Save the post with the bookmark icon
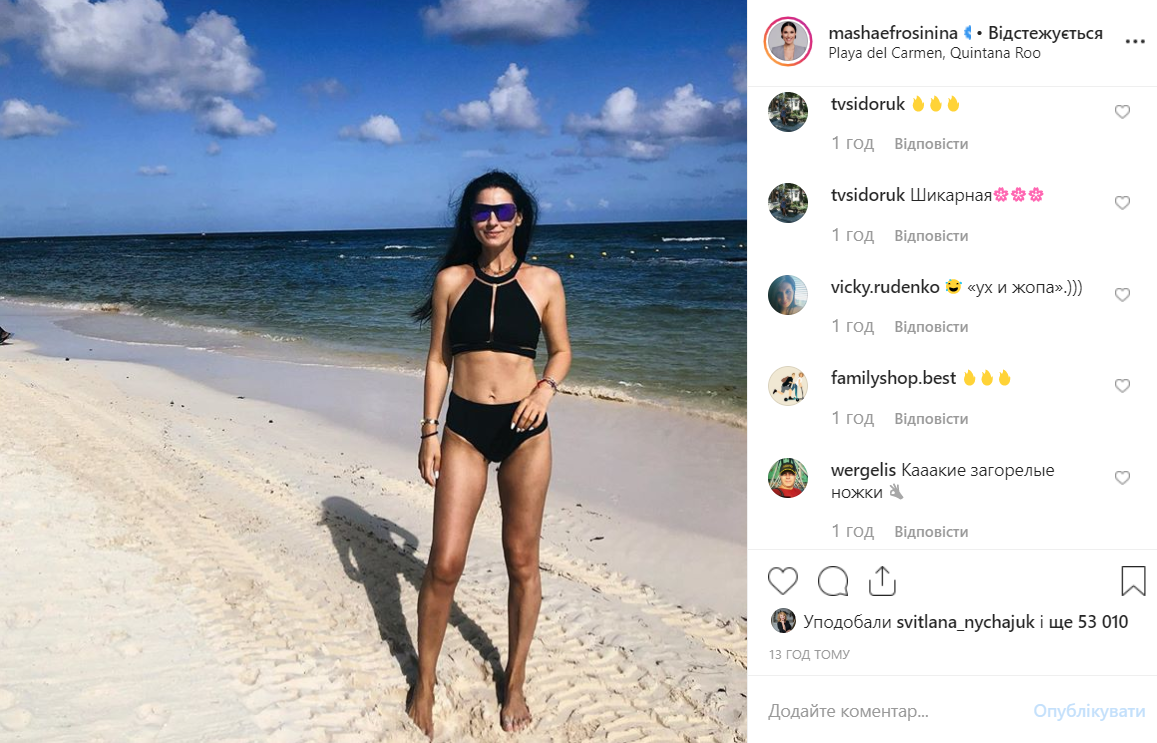Viewport: 1157px width, 743px height. tap(1133, 581)
